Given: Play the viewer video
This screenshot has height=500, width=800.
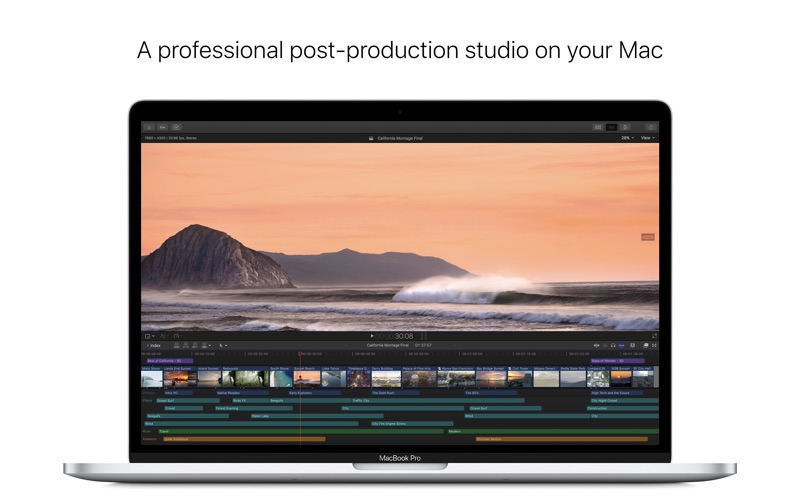Looking at the screenshot, I should (372, 336).
